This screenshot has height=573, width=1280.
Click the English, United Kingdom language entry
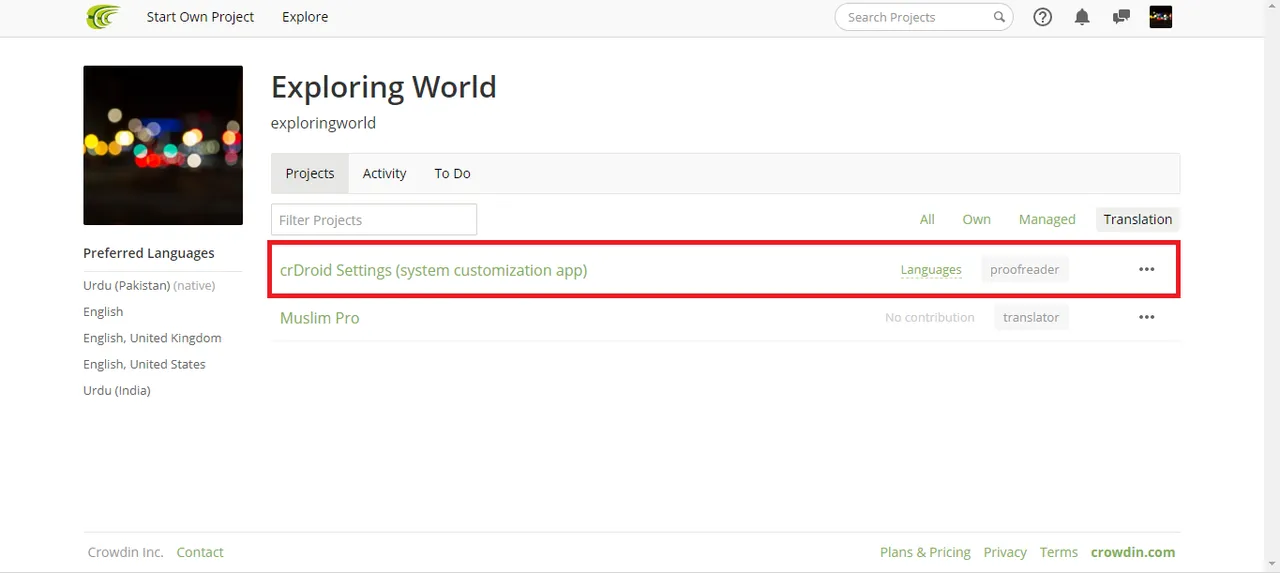coord(152,338)
